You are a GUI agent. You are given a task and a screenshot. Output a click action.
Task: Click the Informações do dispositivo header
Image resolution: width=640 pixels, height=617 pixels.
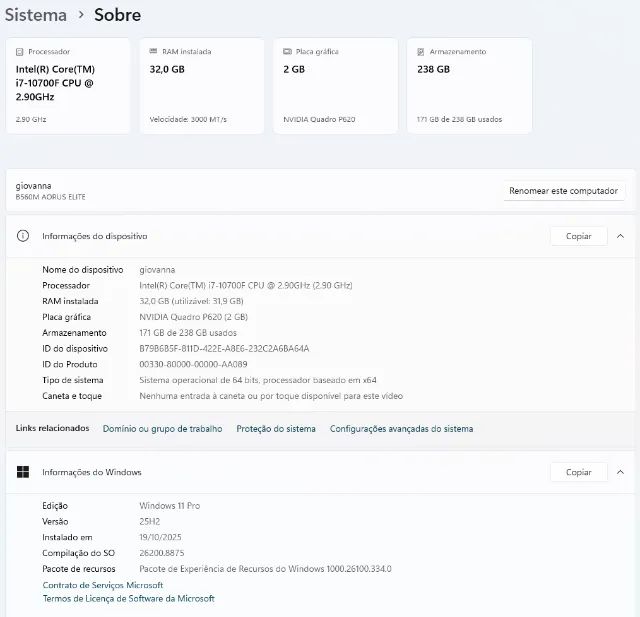pos(320,236)
